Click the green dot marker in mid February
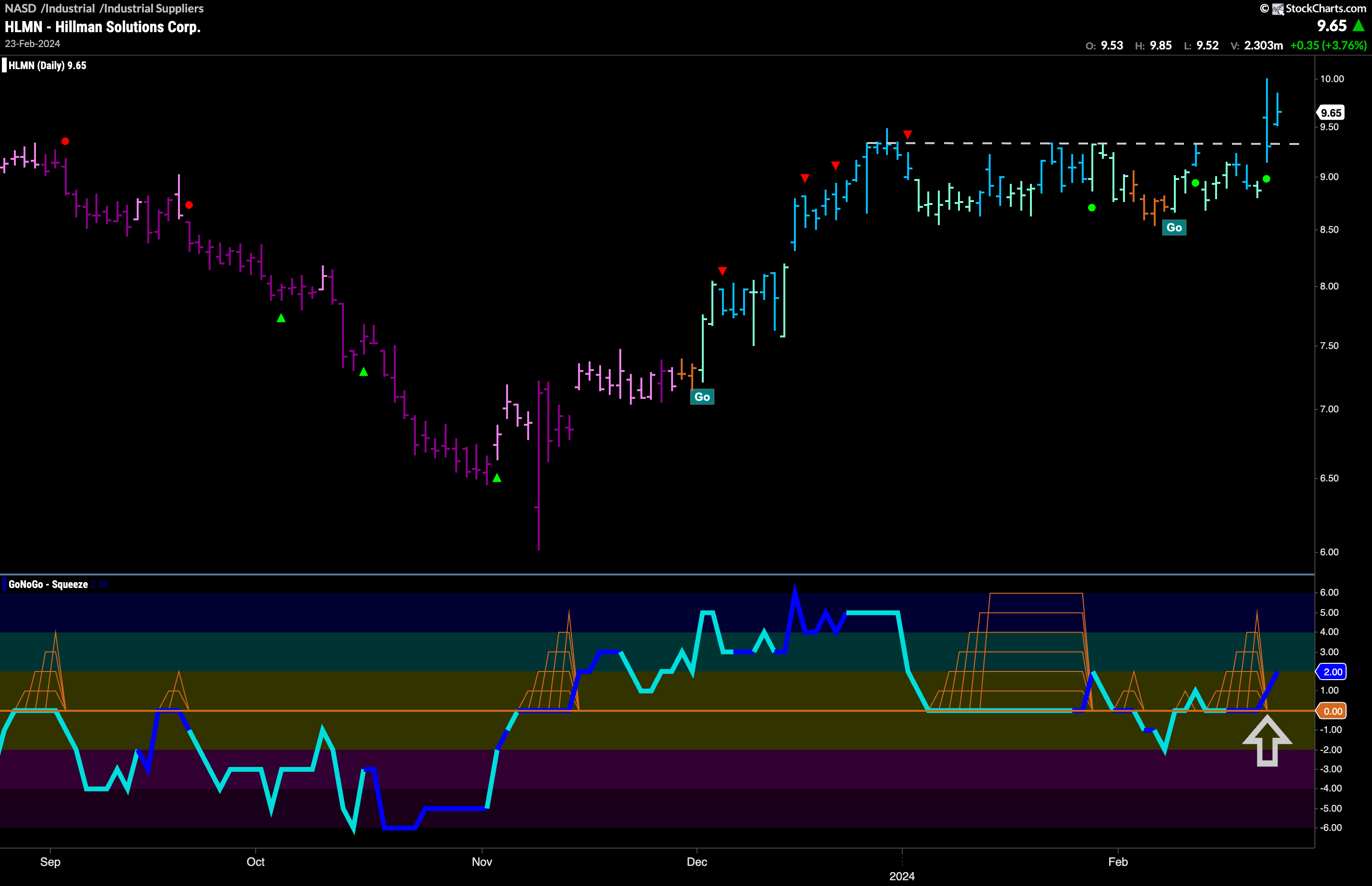This screenshot has width=1372, height=886. pyautogui.click(x=1195, y=183)
